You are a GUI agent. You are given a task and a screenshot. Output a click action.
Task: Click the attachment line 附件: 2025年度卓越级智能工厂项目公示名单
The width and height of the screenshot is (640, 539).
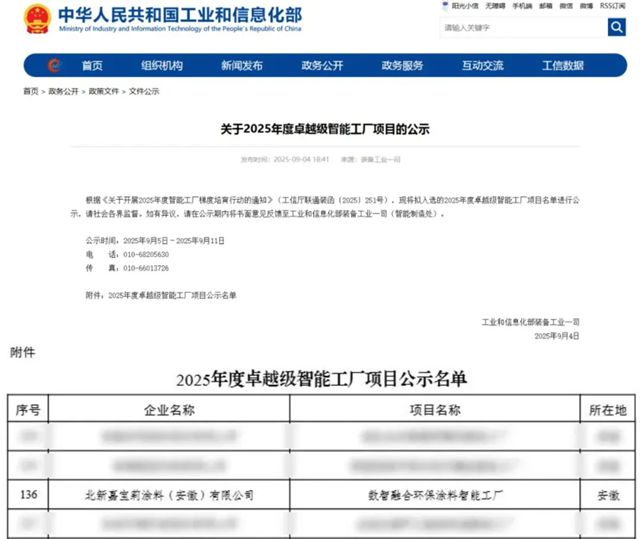(161, 295)
